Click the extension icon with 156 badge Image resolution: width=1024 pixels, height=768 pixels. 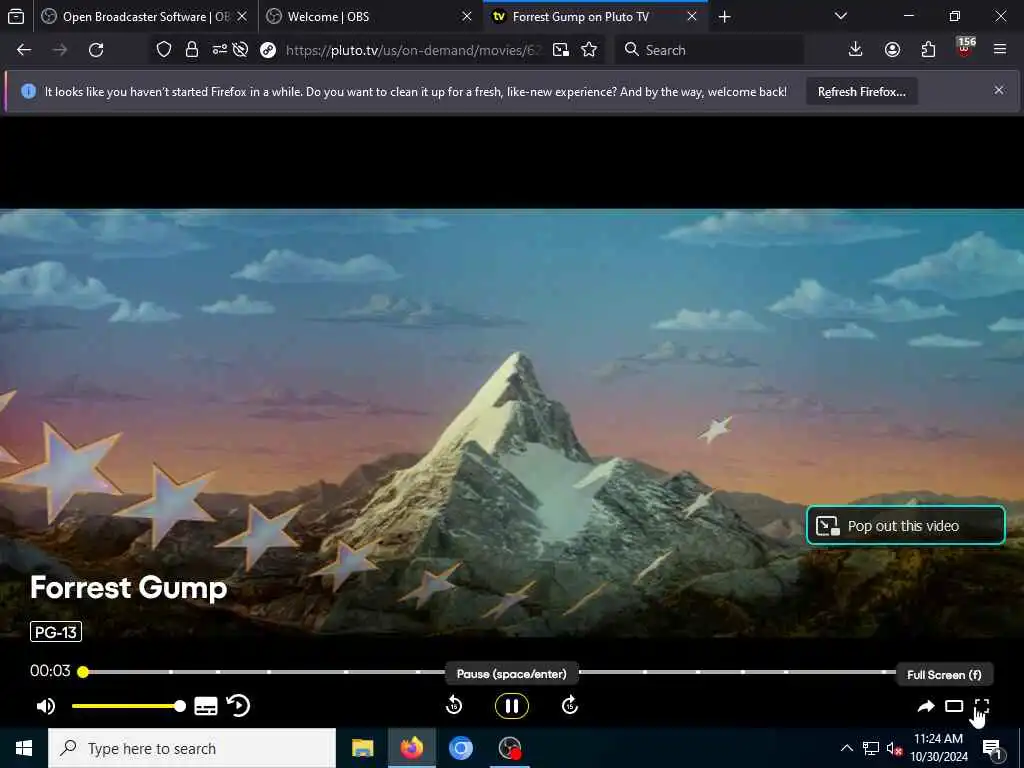tap(965, 48)
